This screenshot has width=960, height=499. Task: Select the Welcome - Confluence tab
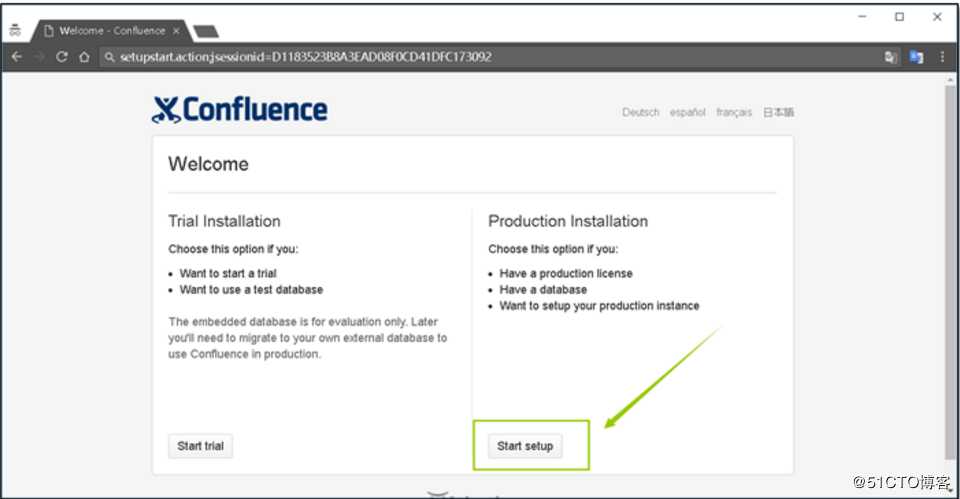click(x=111, y=31)
